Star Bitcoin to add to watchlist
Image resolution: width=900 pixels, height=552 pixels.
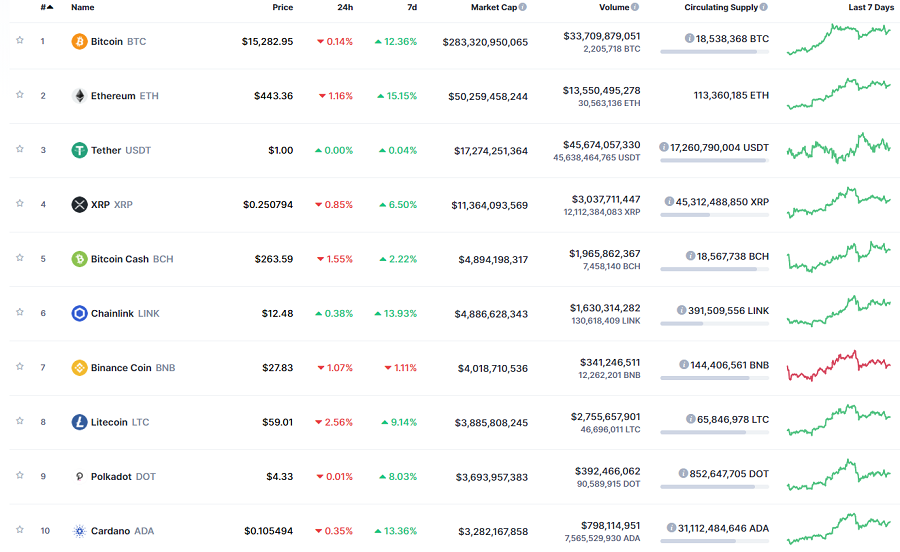click(x=20, y=40)
